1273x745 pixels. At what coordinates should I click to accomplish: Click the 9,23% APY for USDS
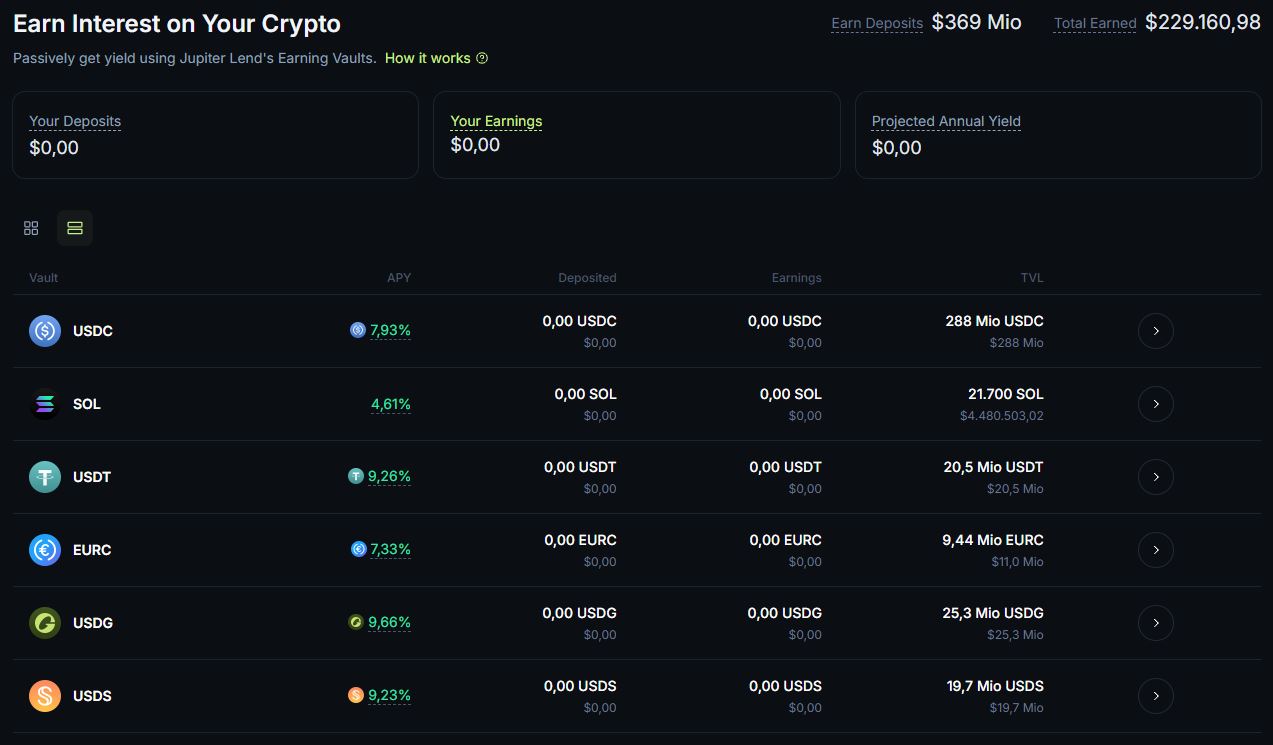[x=389, y=695]
